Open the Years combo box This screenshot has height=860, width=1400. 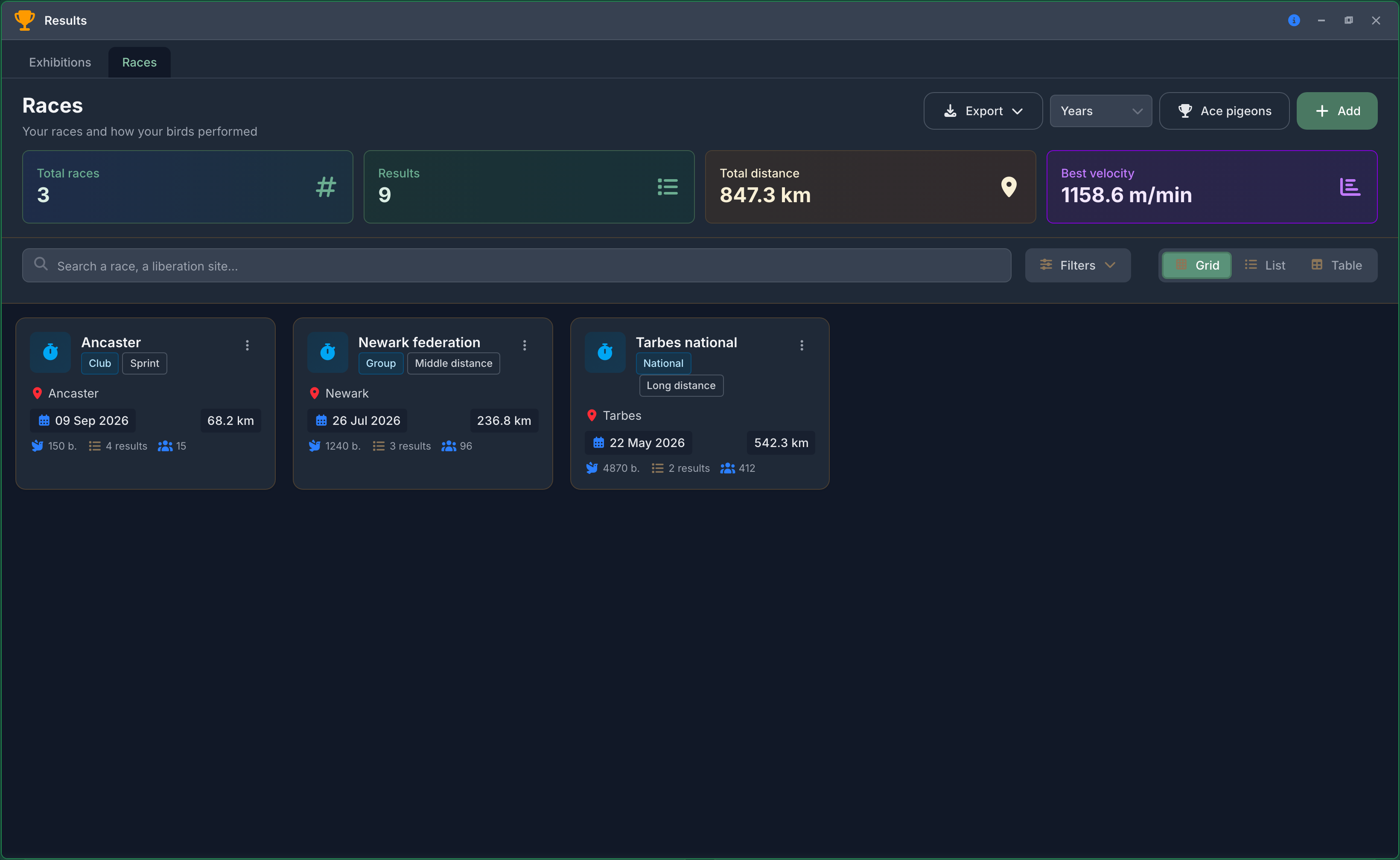(1101, 111)
